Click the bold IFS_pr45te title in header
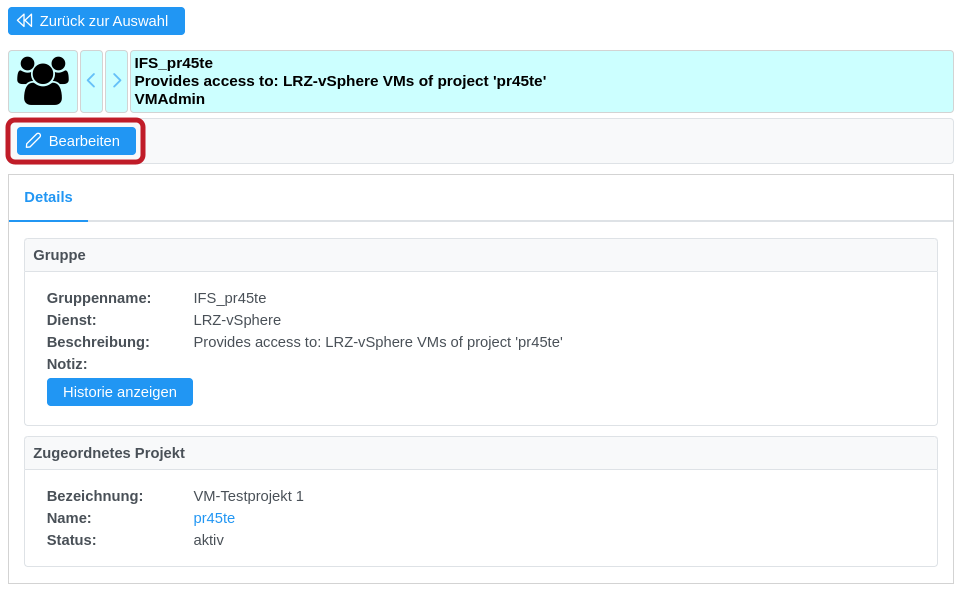964x594 pixels. [174, 63]
